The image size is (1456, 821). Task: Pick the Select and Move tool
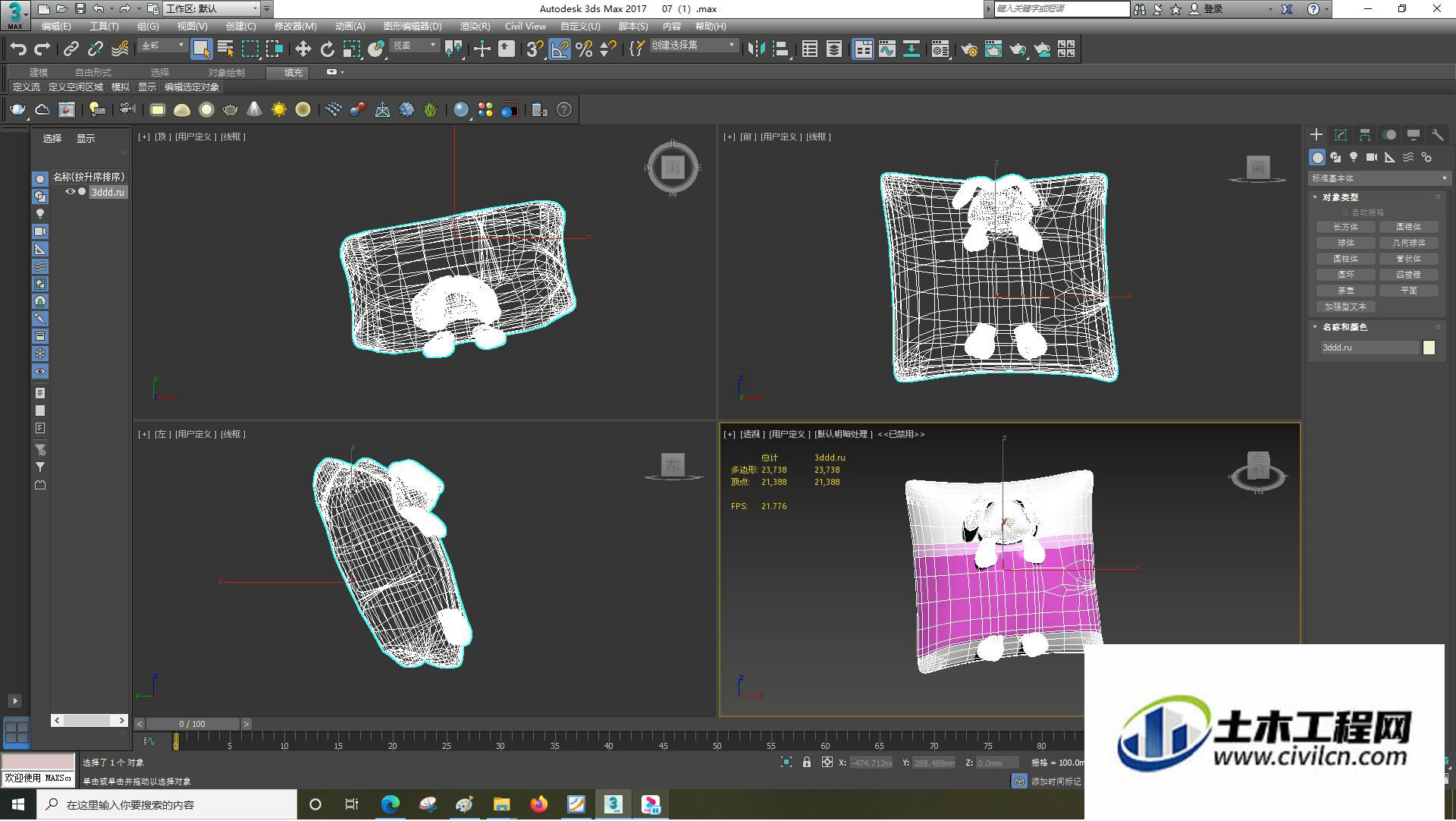coord(303,49)
